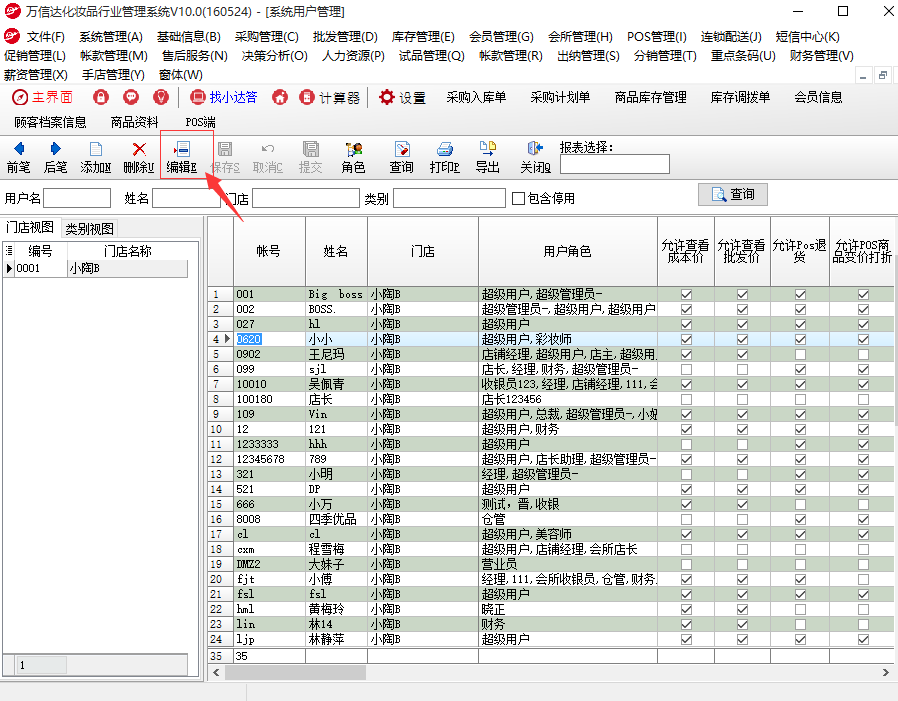Switch to 类别视图 tab
This screenshot has height=701, width=898.
[89, 229]
